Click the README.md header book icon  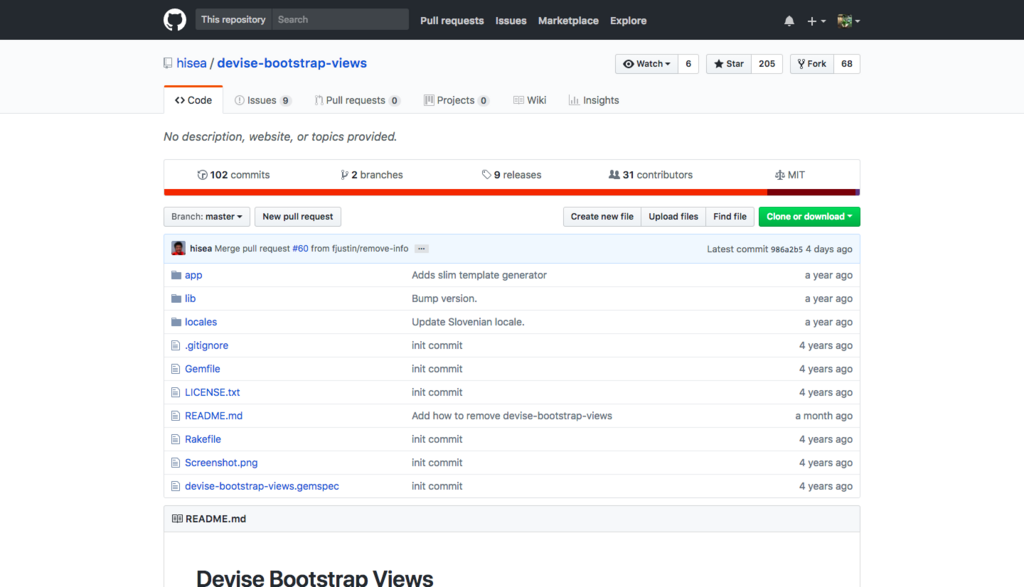tap(177, 518)
